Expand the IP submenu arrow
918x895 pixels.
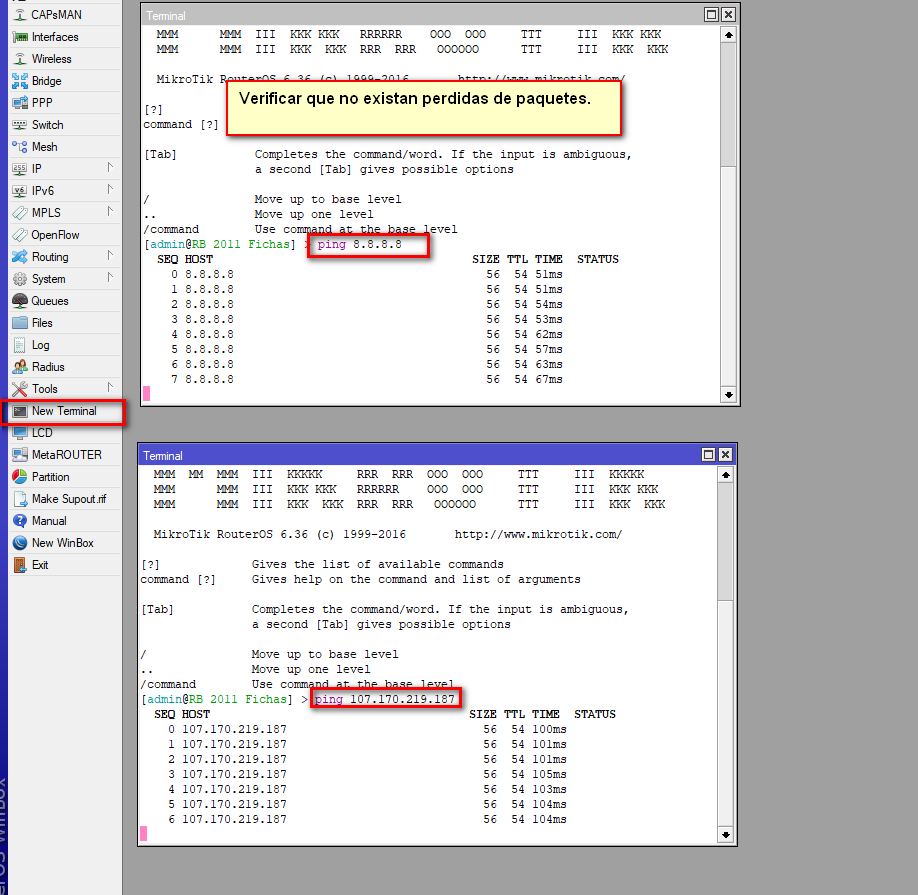(x=110, y=168)
